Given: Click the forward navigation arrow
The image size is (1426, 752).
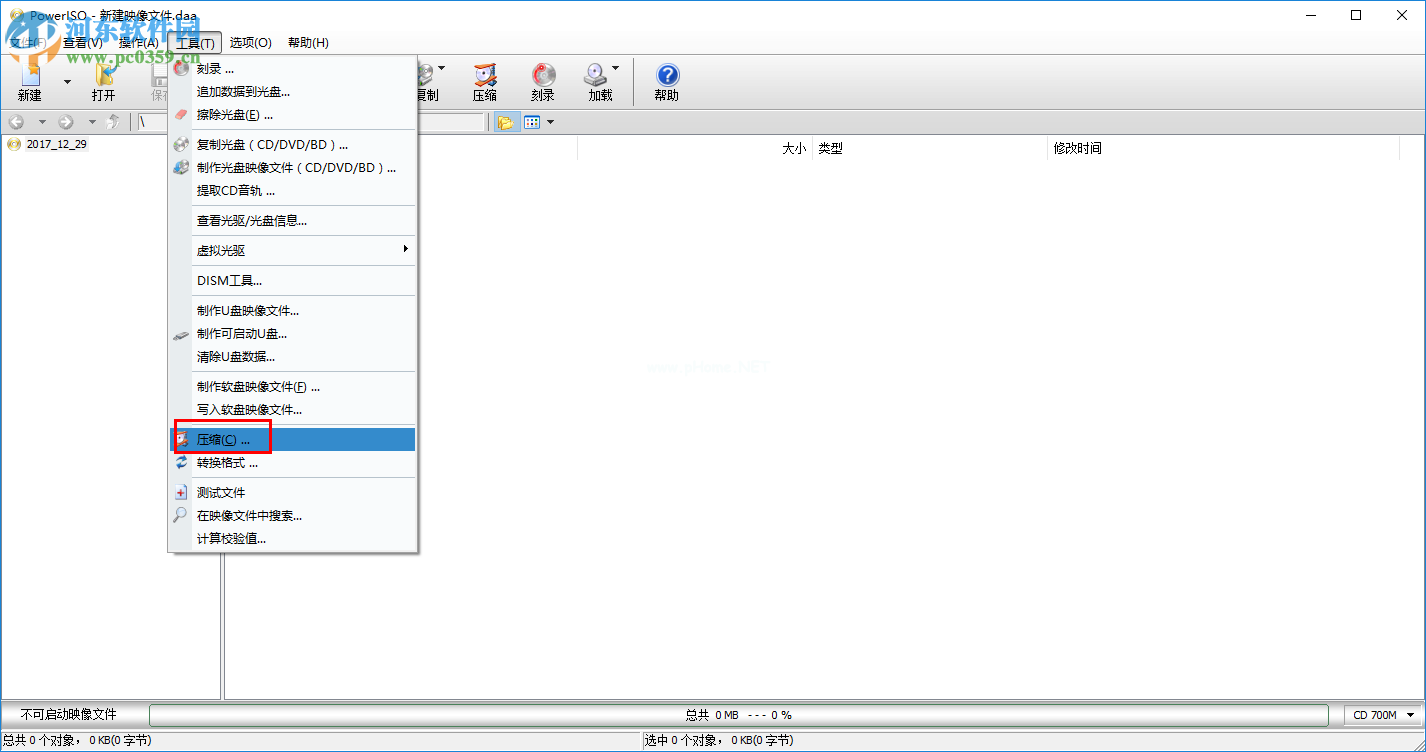Looking at the screenshot, I should pos(66,122).
